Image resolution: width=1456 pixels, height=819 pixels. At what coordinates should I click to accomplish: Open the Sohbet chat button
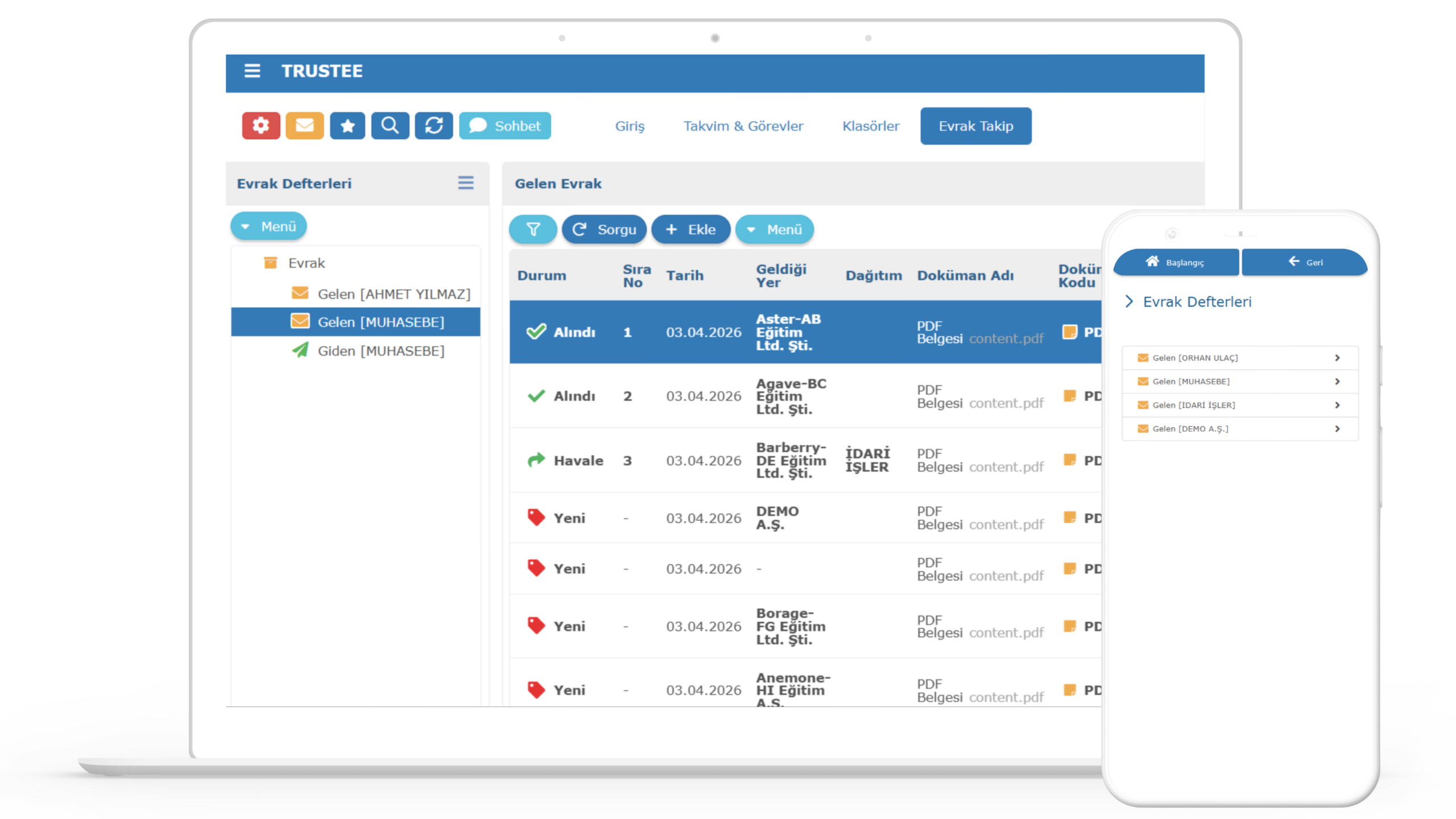[x=504, y=126]
